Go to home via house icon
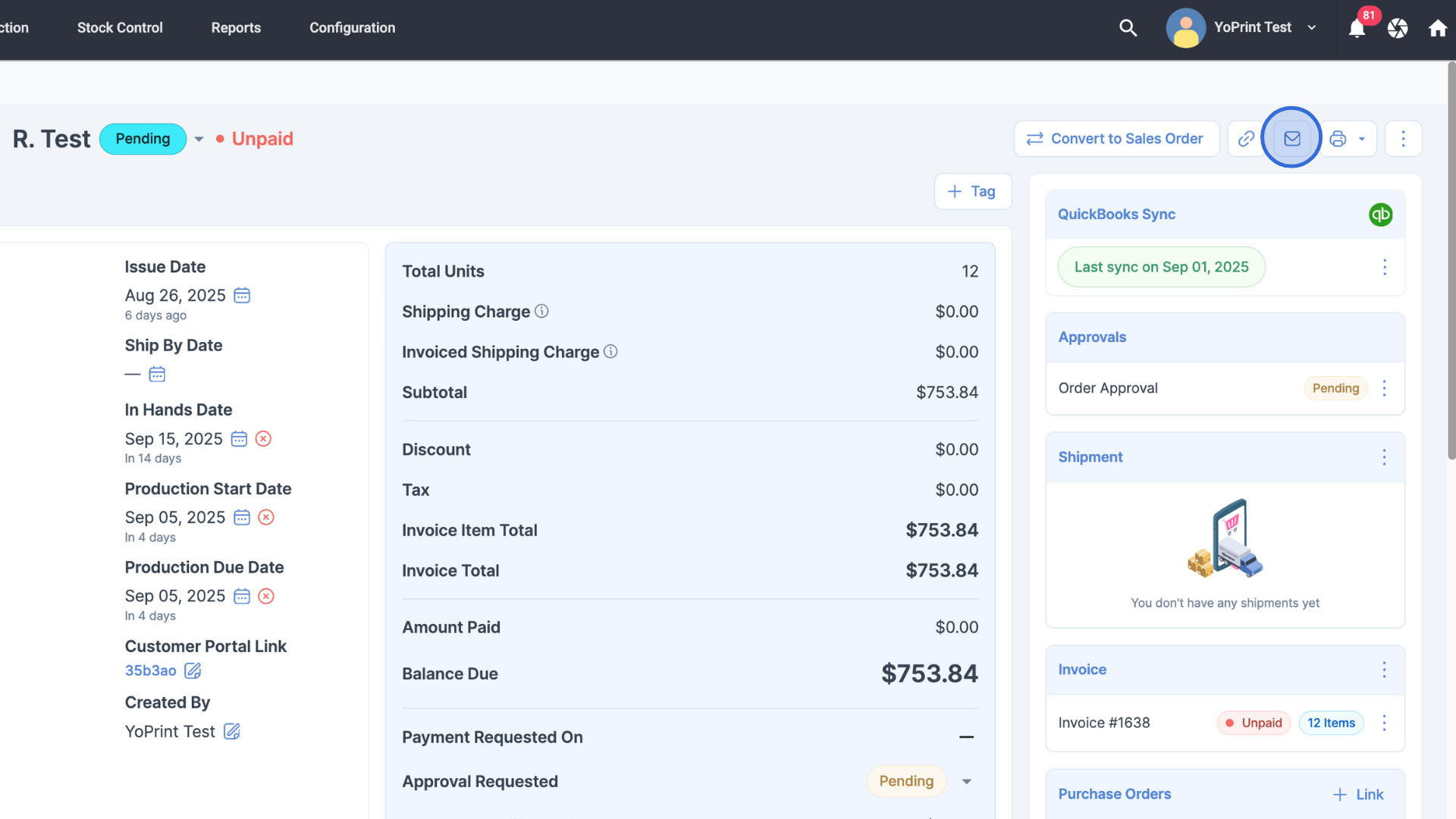This screenshot has height=819, width=1456. [x=1437, y=29]
